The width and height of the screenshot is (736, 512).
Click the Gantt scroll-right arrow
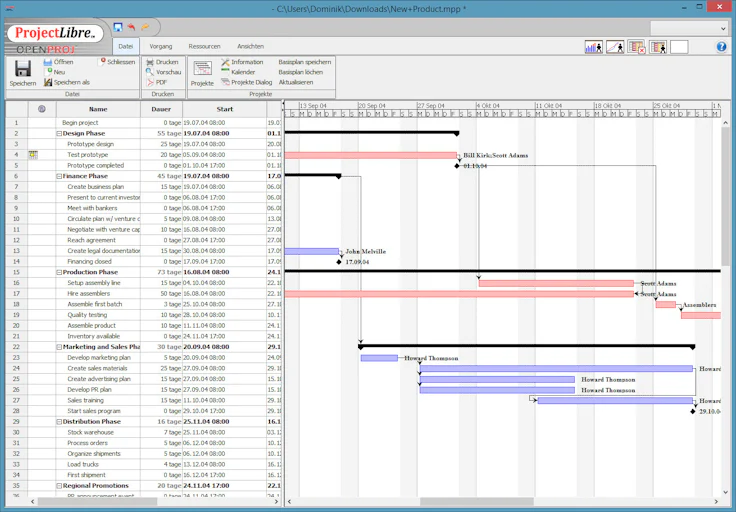[716, 502]
